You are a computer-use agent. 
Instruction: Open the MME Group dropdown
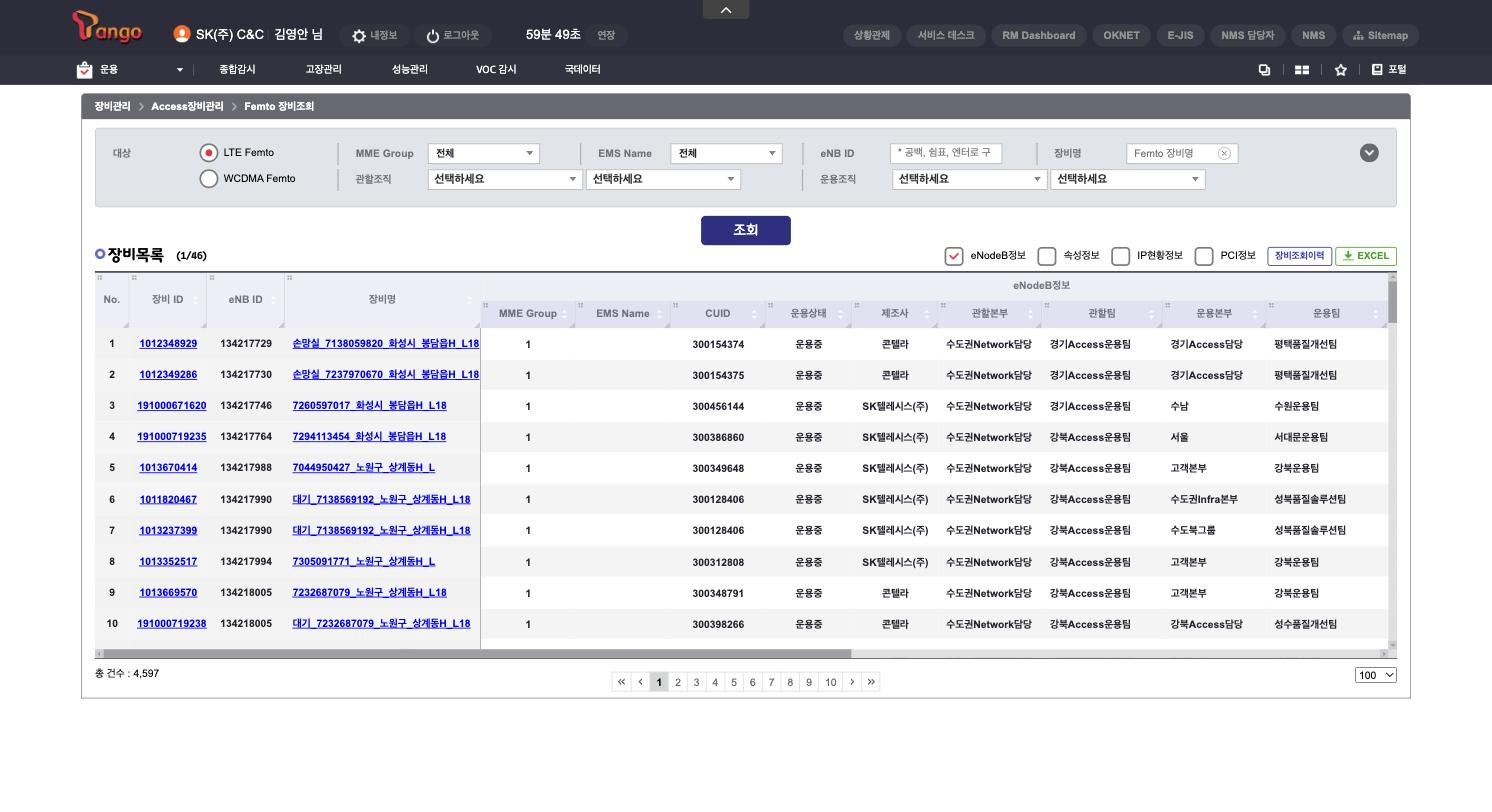tap(484, 153)
